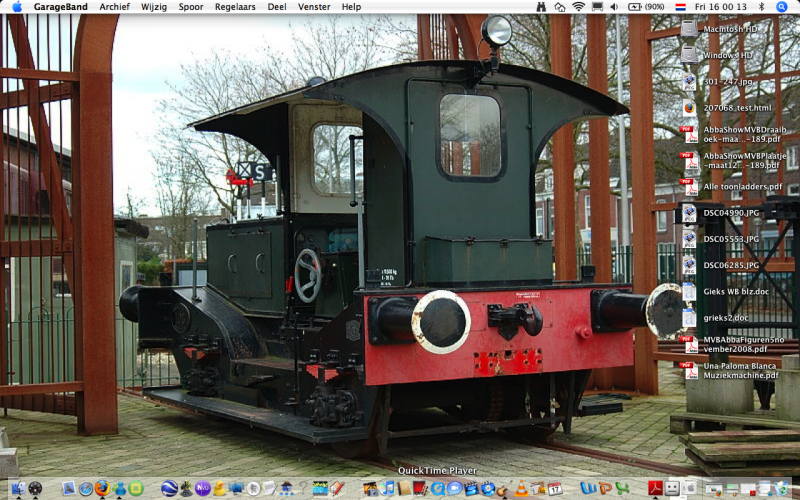
Task: Open the display menu bar icon
Action: coord(597,7)
